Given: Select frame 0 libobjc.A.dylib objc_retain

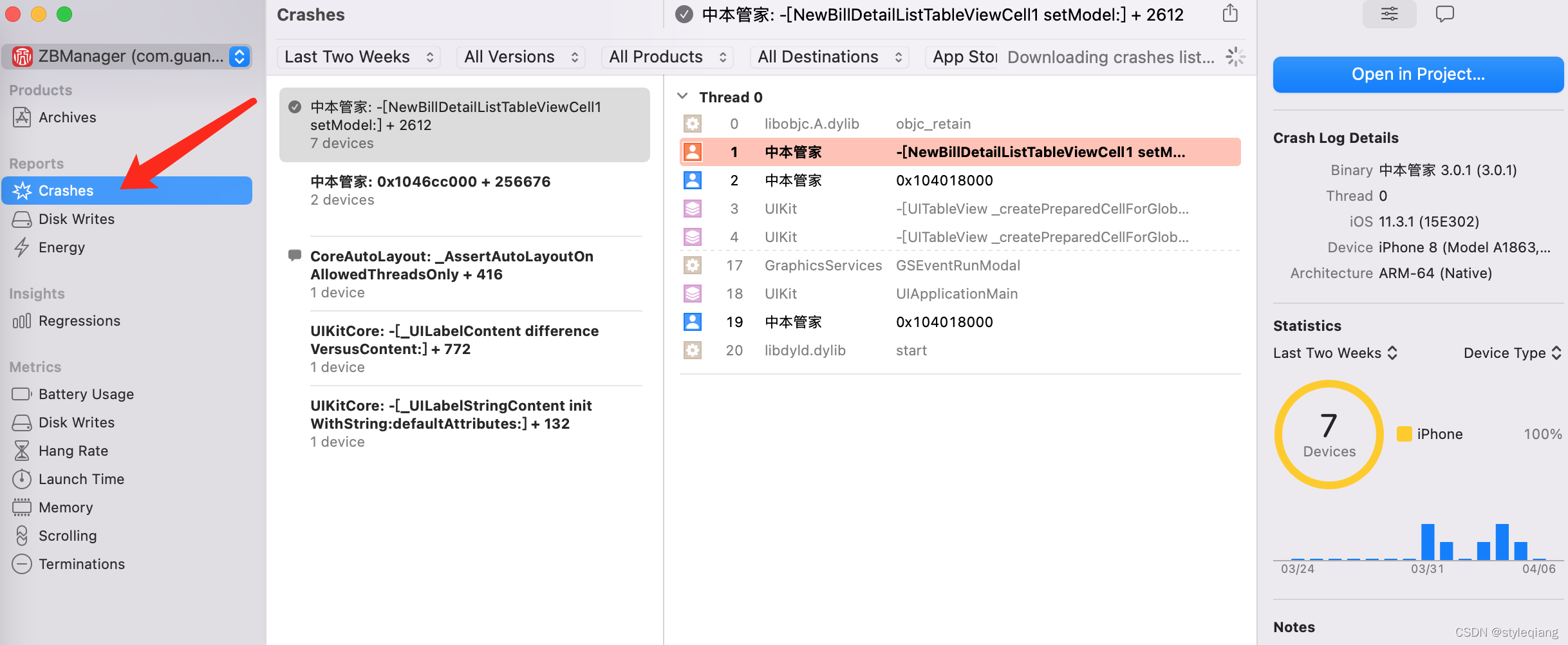Looking at the screenshot, I should click(x=960, y=124).
